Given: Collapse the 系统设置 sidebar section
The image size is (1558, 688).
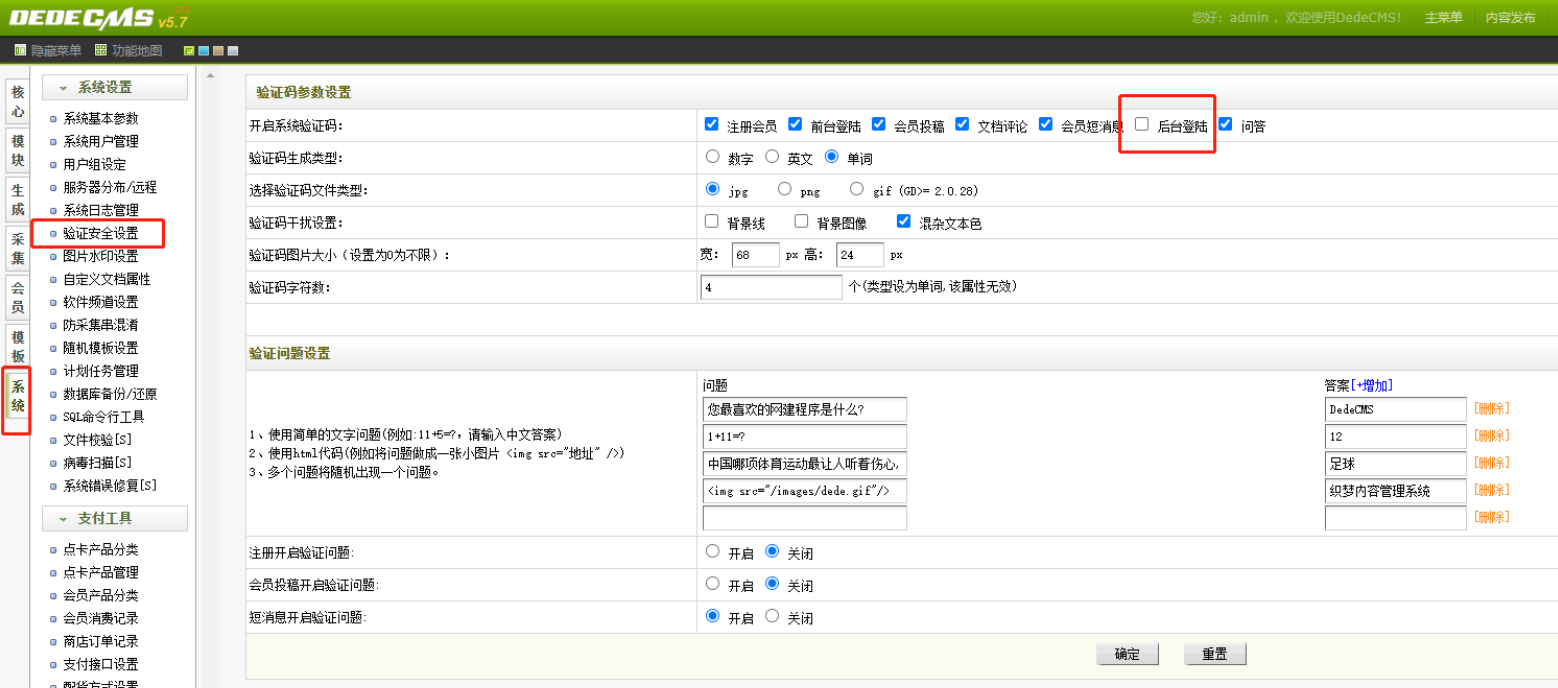Looking at the screenshot, I should (x=114, y=88).
